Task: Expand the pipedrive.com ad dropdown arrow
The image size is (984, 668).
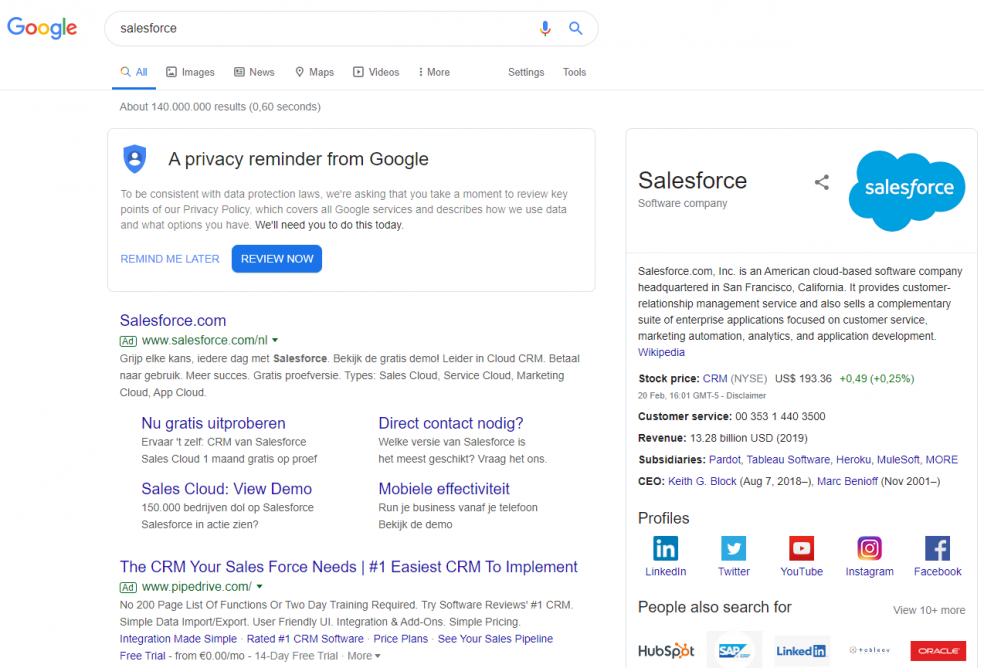Action: (x=259, y=586)
